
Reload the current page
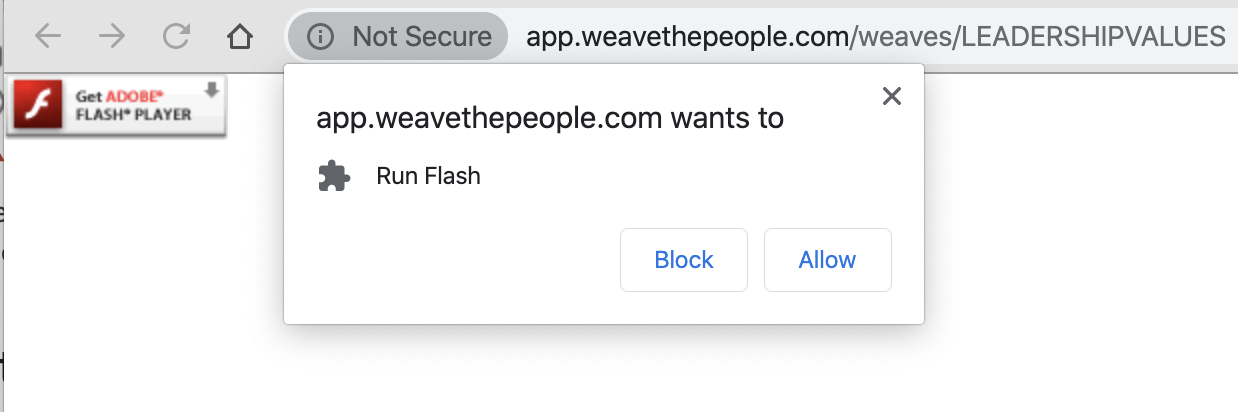[x=176, y=38]
